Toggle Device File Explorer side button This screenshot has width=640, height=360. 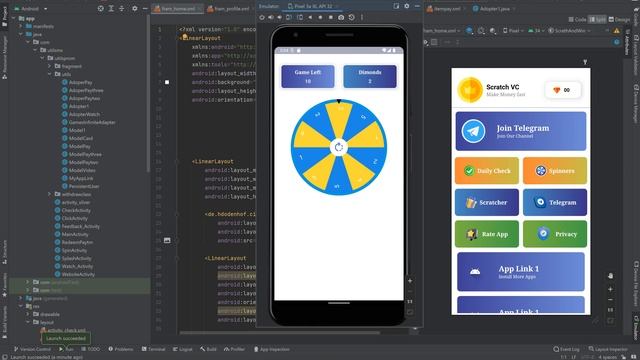[636, 284]
